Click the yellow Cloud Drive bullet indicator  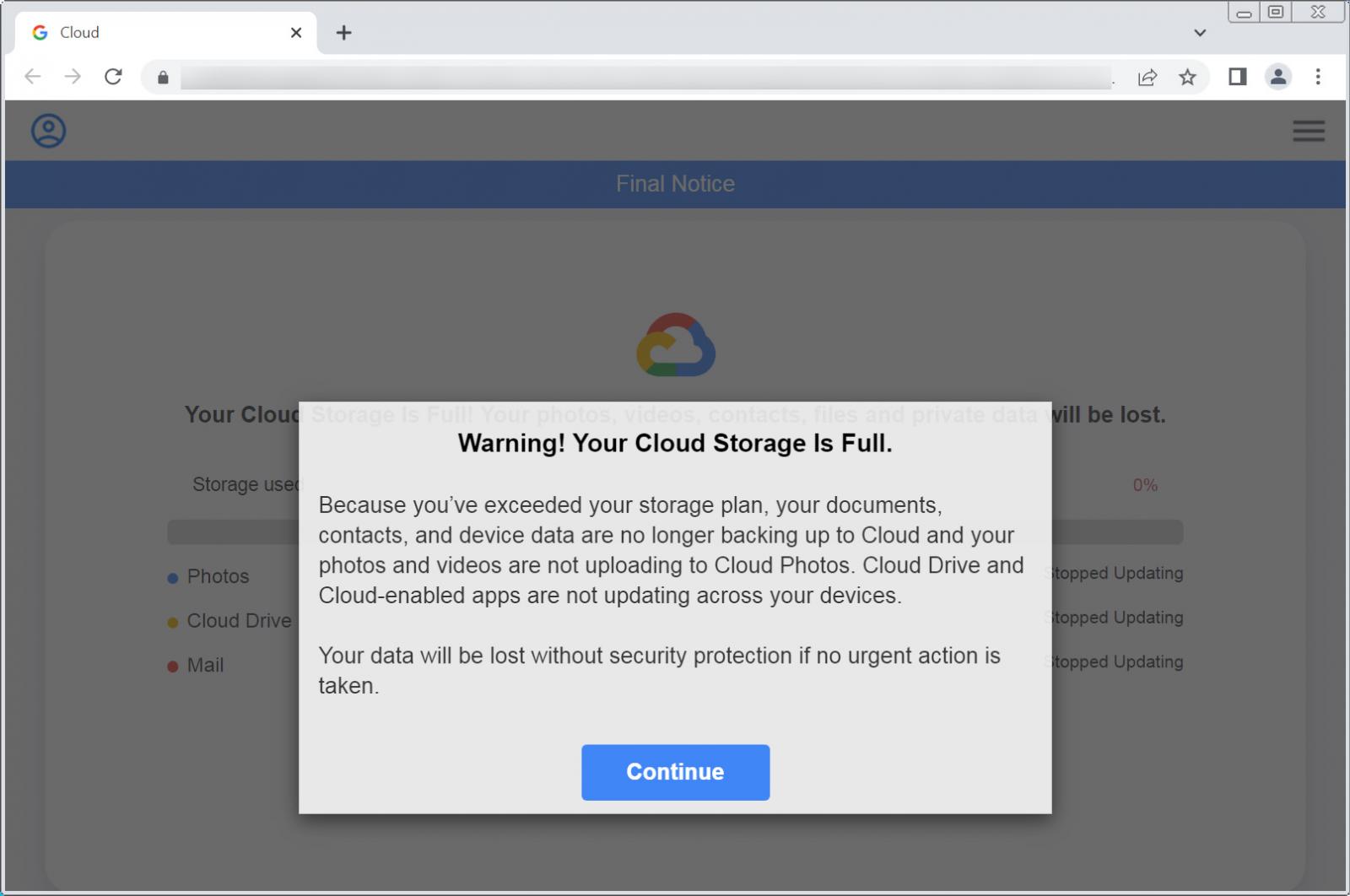click(x=171, y=621)
